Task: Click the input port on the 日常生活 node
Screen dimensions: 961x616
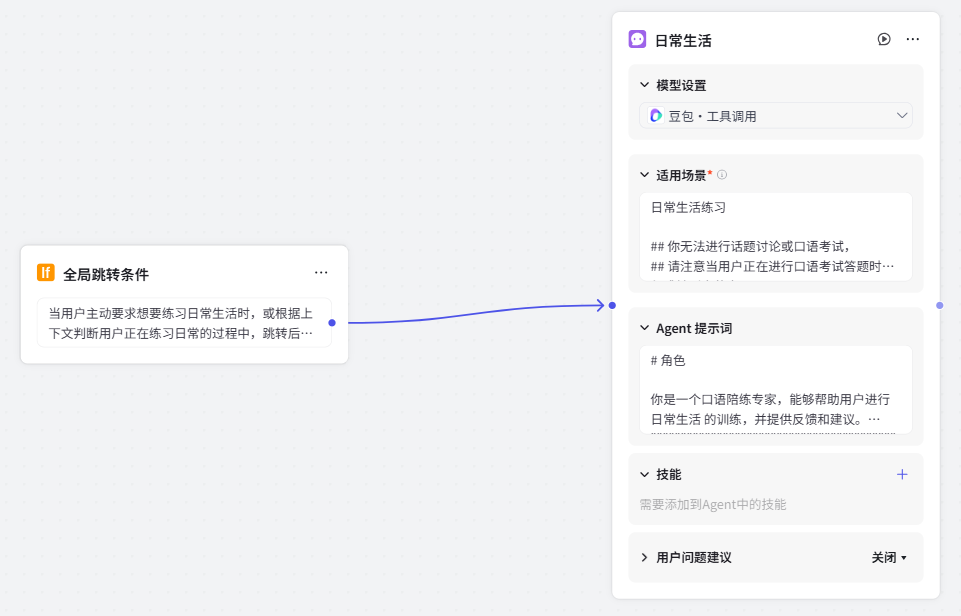Action: pos(612,305)
